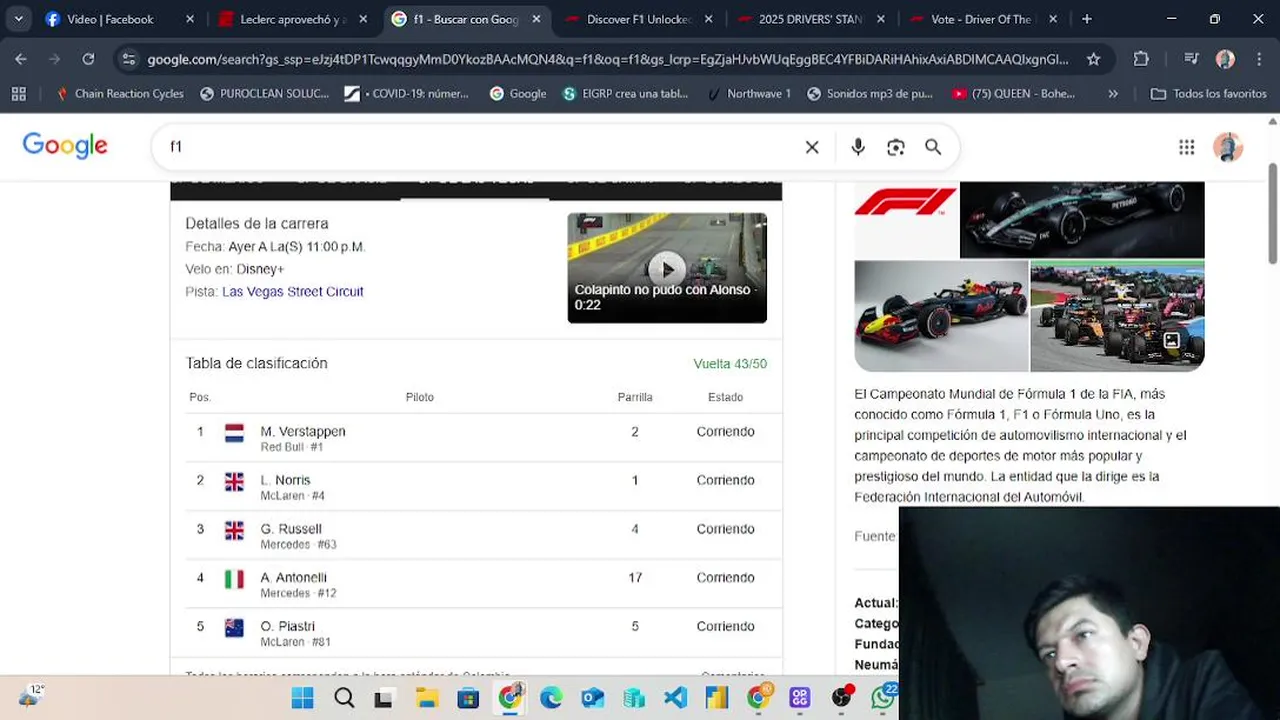Open the weather widget showing 12°
Image resolution: width=1280 pixels, height=720 pixels.
[31, 695]
